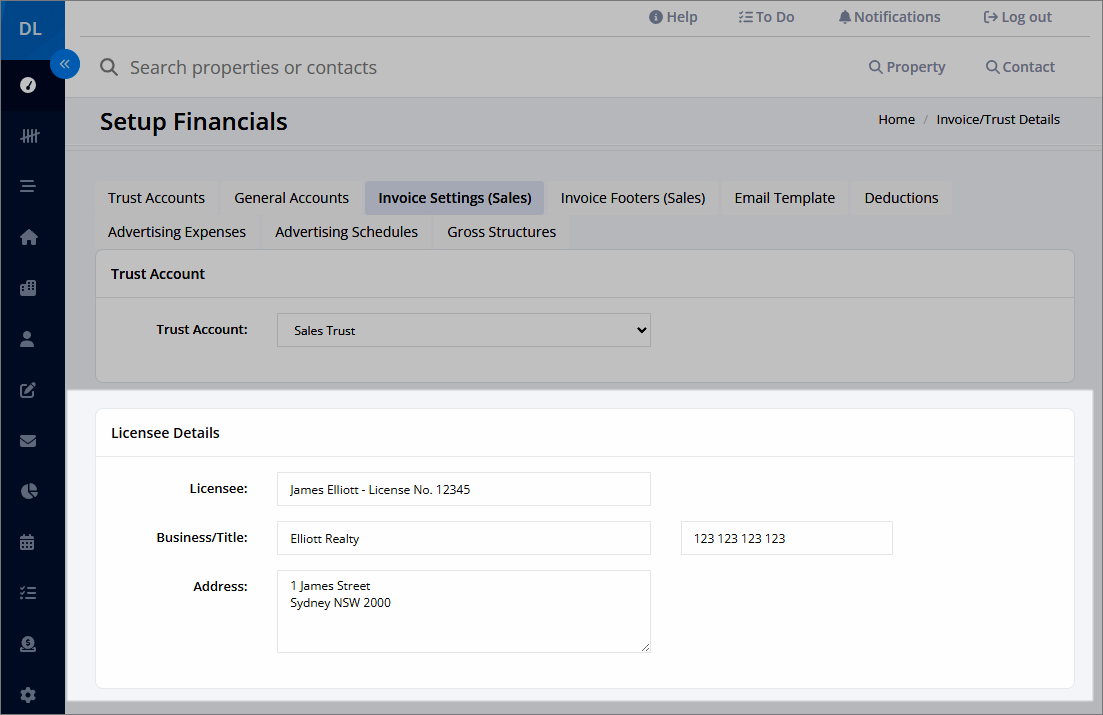Open Gross Structures tab

502,232
